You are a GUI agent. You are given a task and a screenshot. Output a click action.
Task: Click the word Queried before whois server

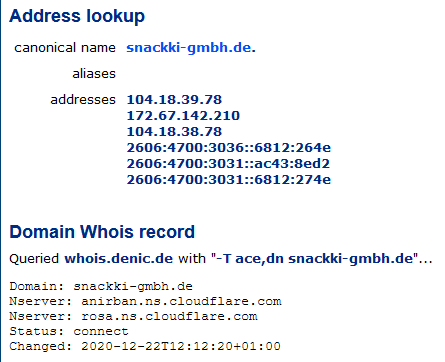coord(34,259)
